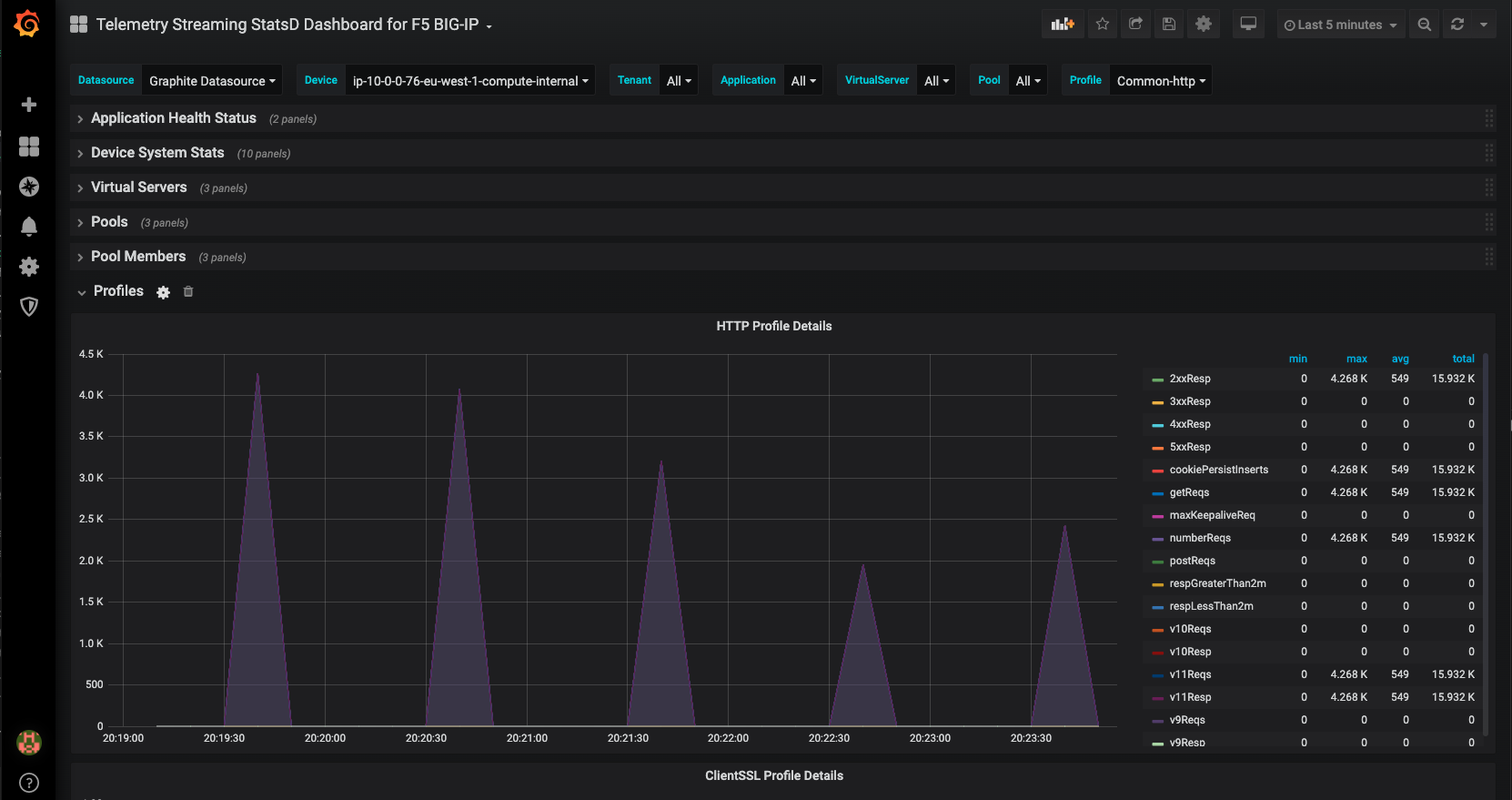Screen dimensions: 1512x800
Task: Open HTTP Profile Details panel title menu
Action: (774, 326)
